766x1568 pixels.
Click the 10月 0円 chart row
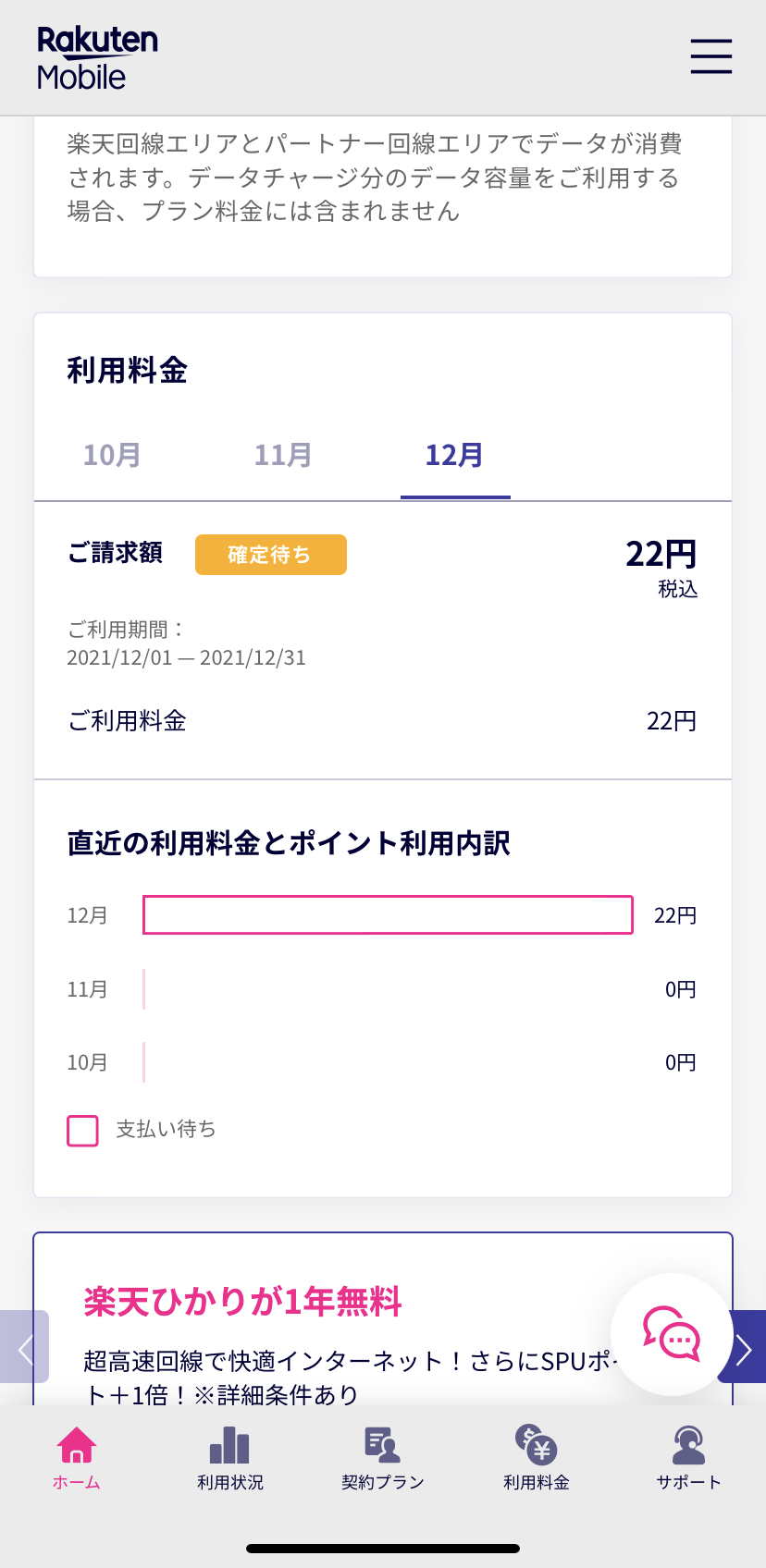click(x=382, y=1062)
